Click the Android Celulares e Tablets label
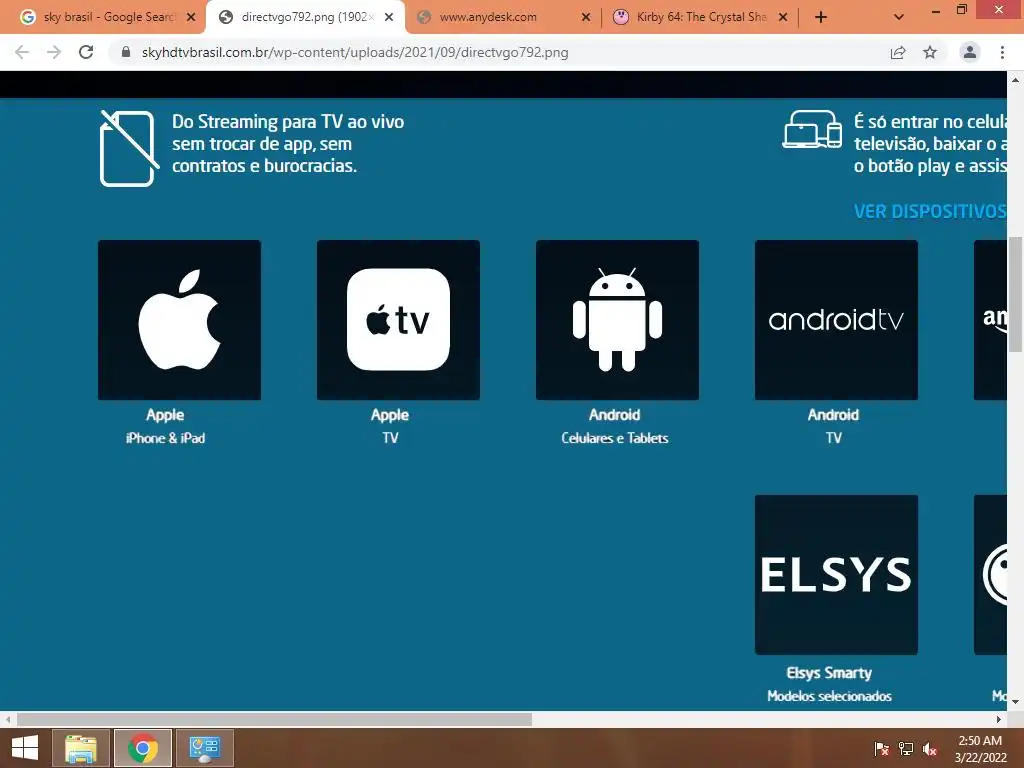The width and height of the screenshot is (1024, 768). tap(615, 426)
